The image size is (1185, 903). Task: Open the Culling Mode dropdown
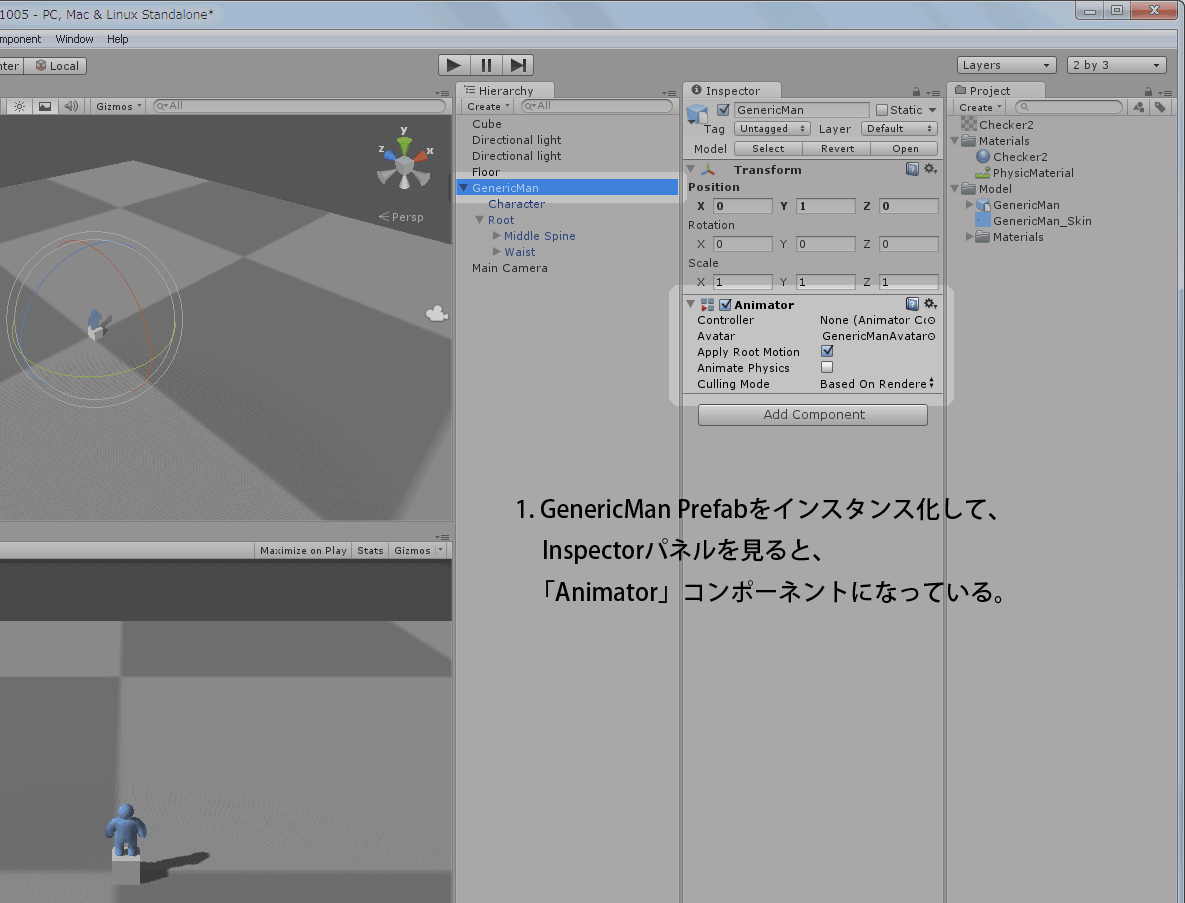[x=877, y=384]
